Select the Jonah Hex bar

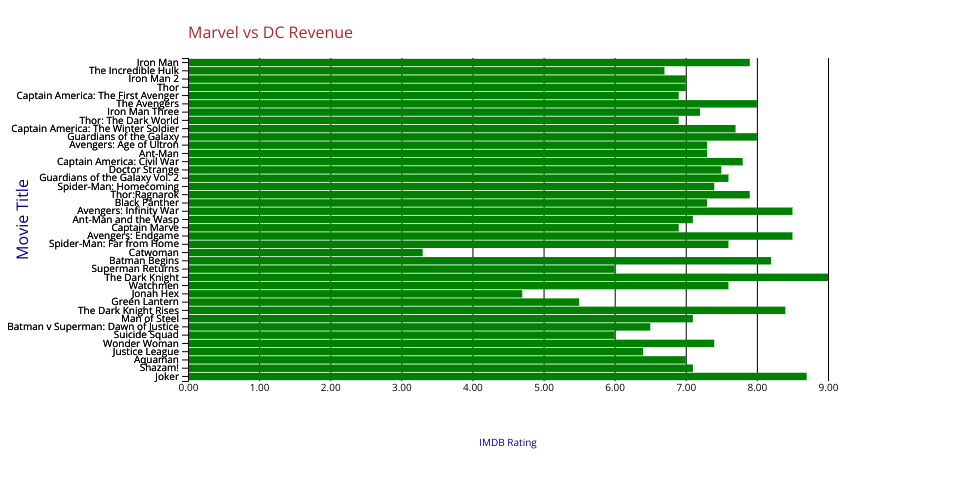355,294
